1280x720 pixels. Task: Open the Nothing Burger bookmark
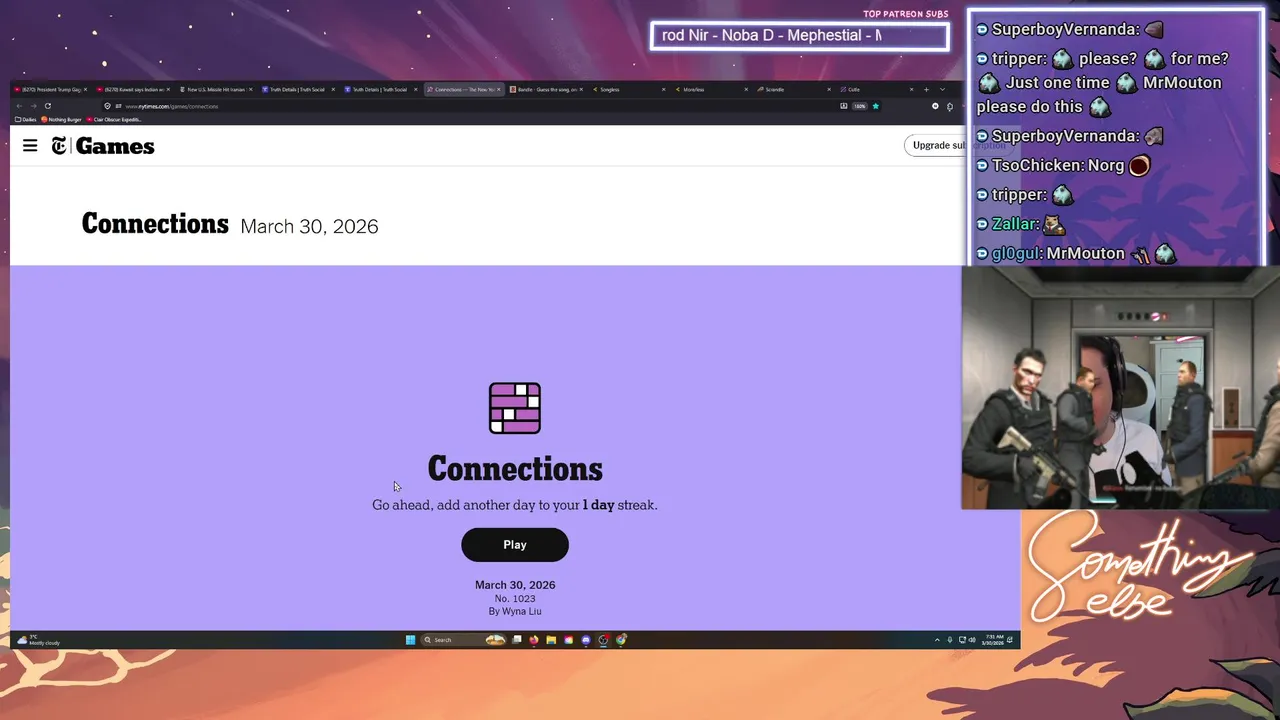[61, 119]
